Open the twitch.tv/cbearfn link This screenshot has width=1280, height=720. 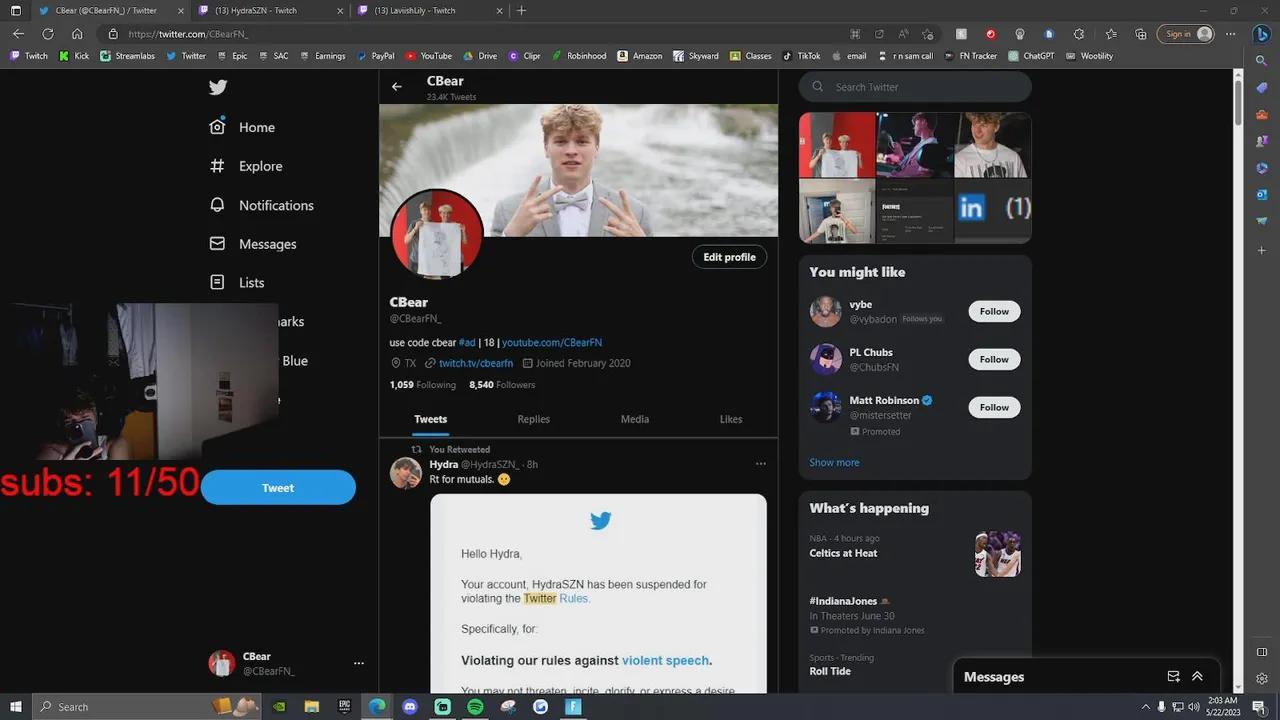476,363
